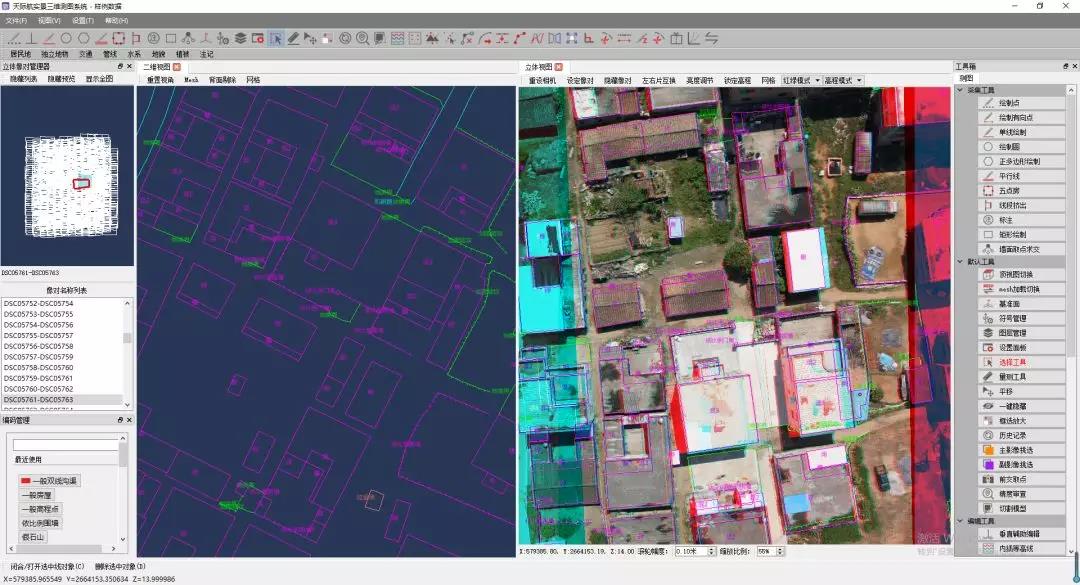Viewport: 1080px width, 585px height.
Task: Click the 一键隐藏 hide tool
Action: click(1012, 406)
